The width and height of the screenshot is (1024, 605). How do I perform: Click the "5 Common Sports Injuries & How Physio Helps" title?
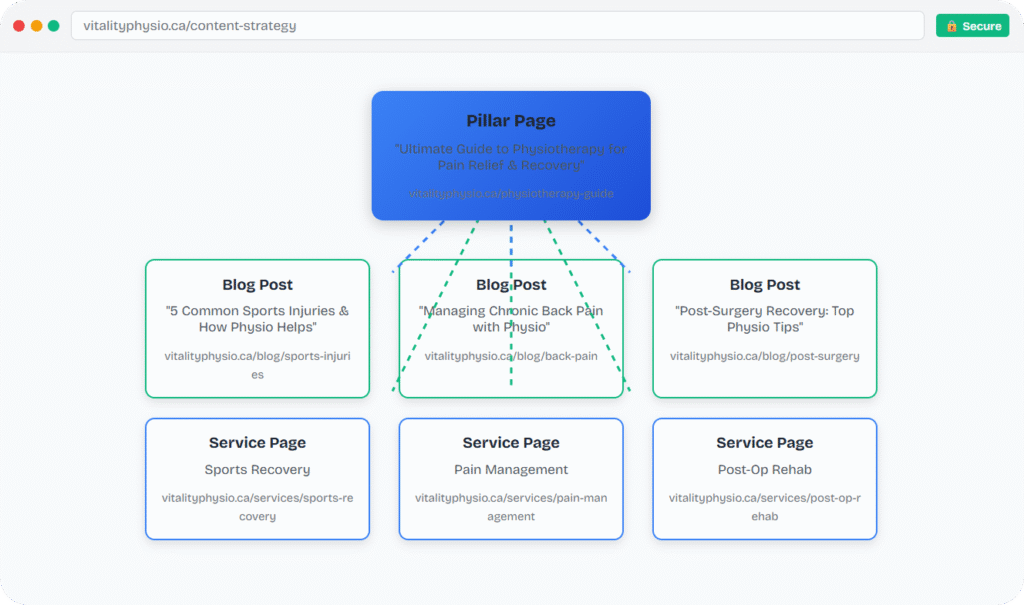[257, 319]
